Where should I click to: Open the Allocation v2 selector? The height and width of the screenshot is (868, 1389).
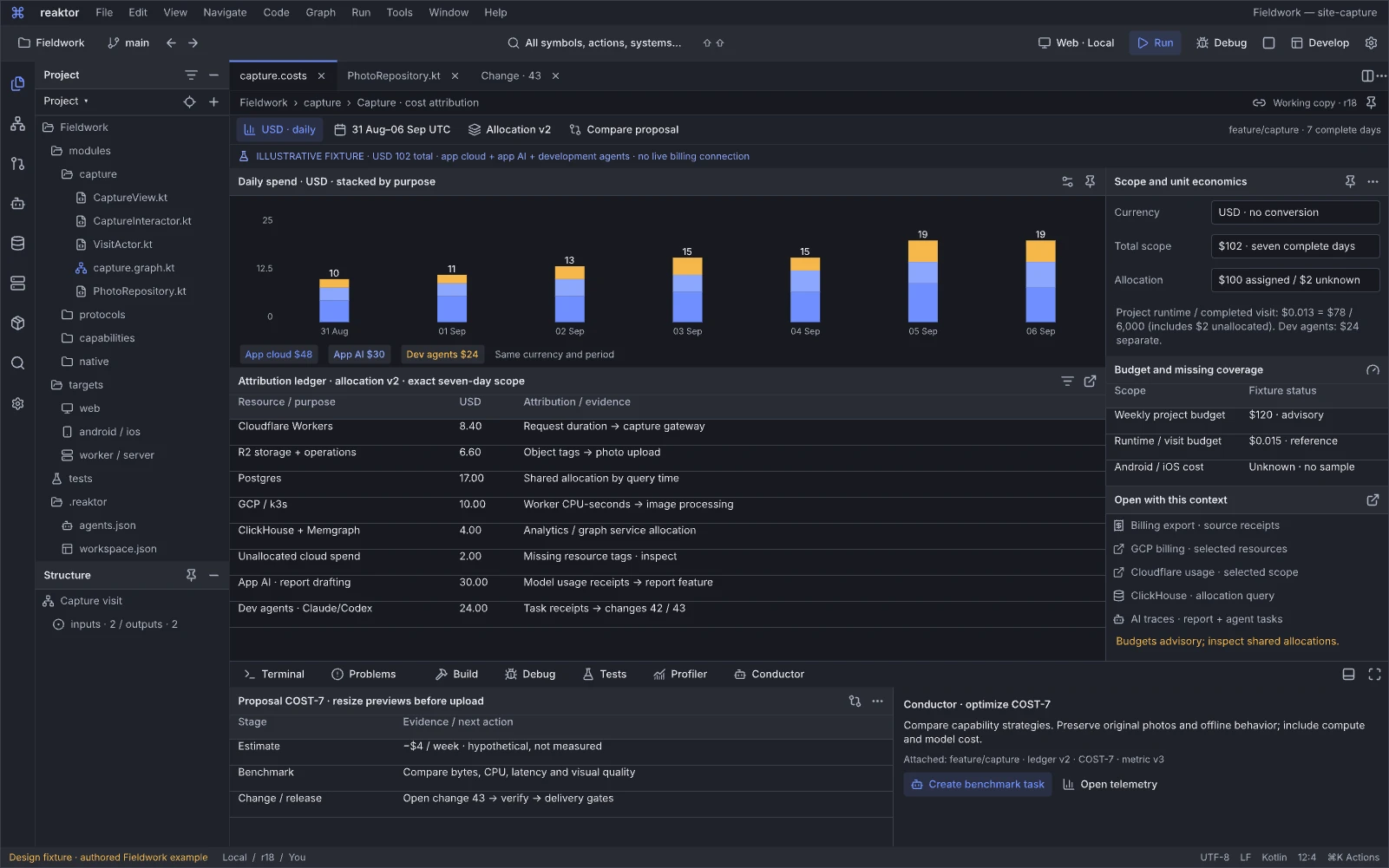point(509,129)
